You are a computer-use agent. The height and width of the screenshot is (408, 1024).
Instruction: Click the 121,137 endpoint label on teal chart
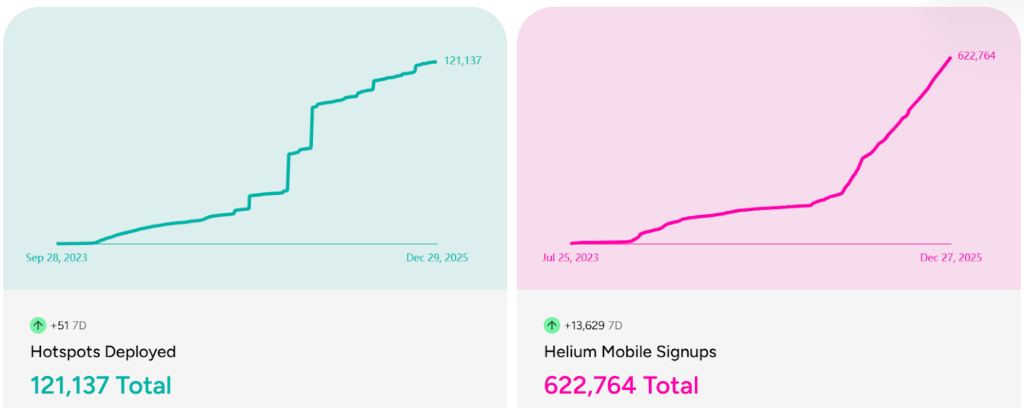463,61
